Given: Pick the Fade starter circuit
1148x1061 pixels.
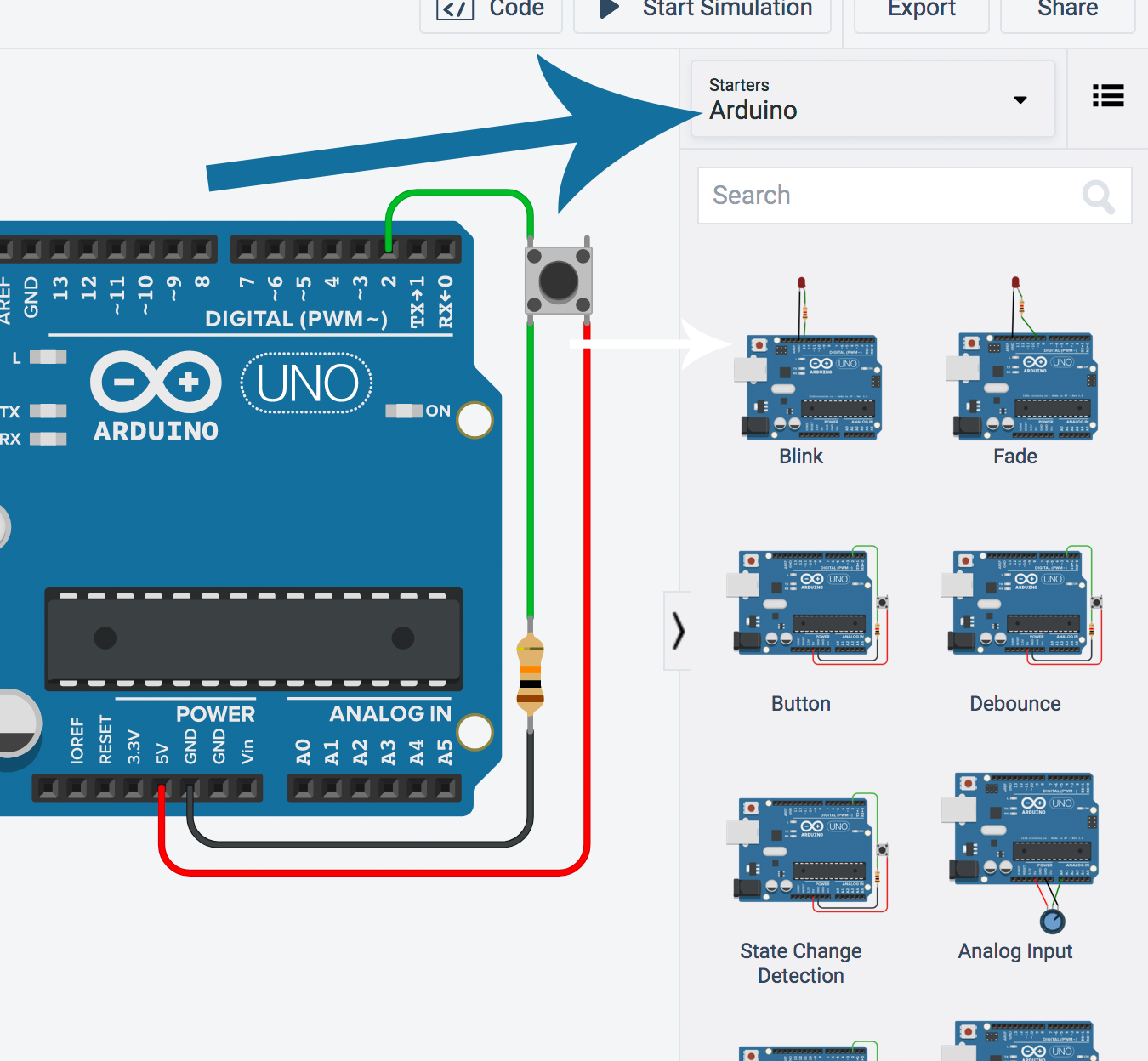Looking at the screenshot, I should click(1015, 374).
